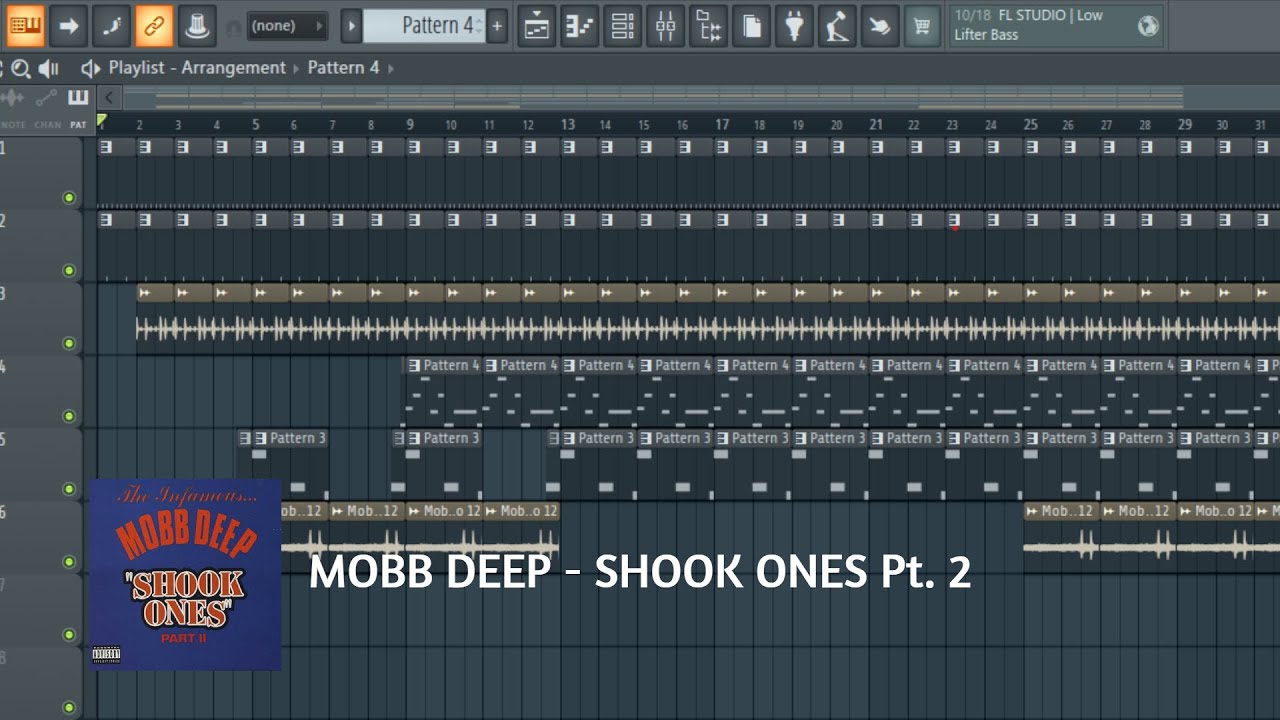Select the playlist zoom magnifier tool
Viewport: 1280px width, 720px height.
[x=20, y=68]
